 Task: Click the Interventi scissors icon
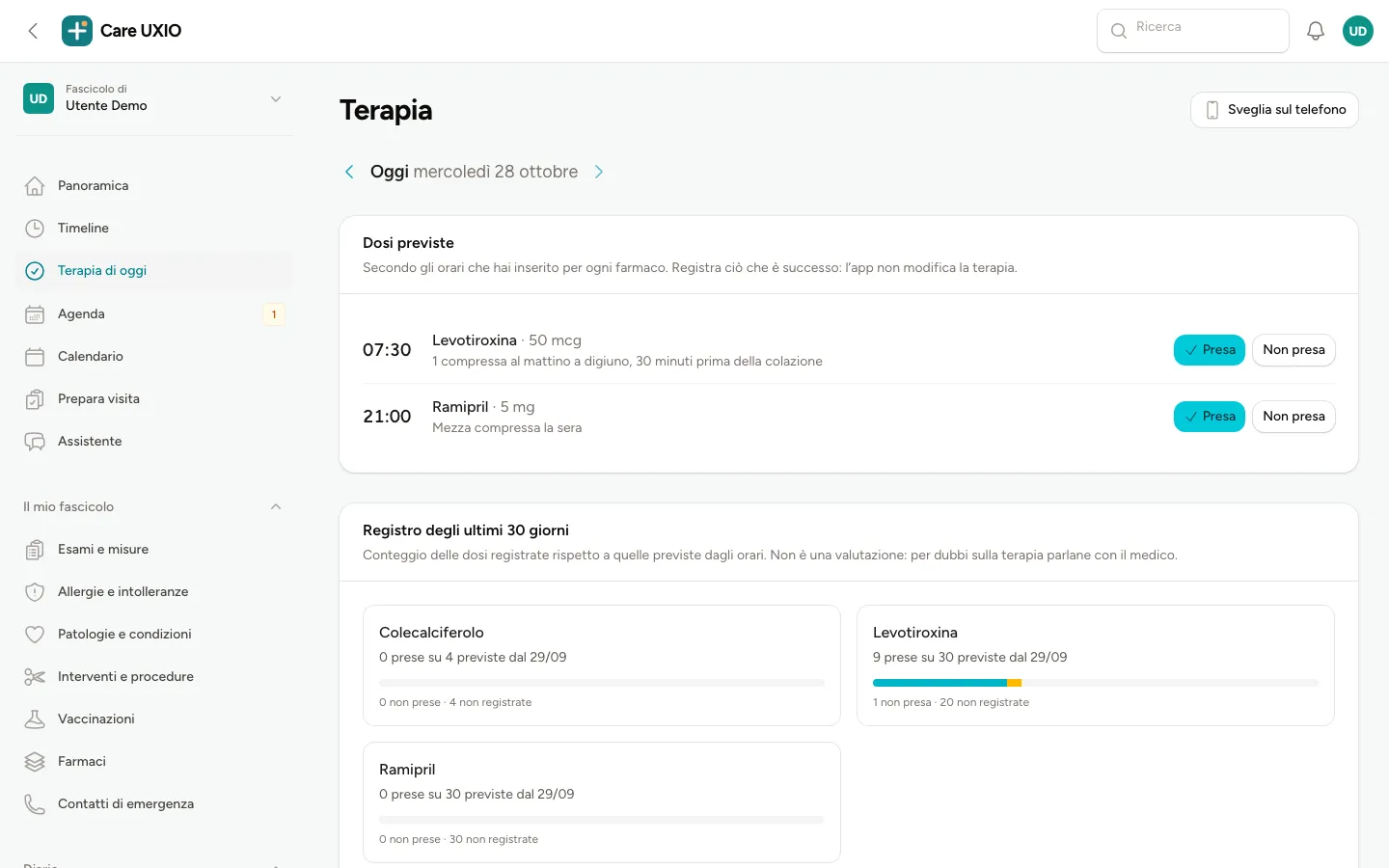pos(35,677)
